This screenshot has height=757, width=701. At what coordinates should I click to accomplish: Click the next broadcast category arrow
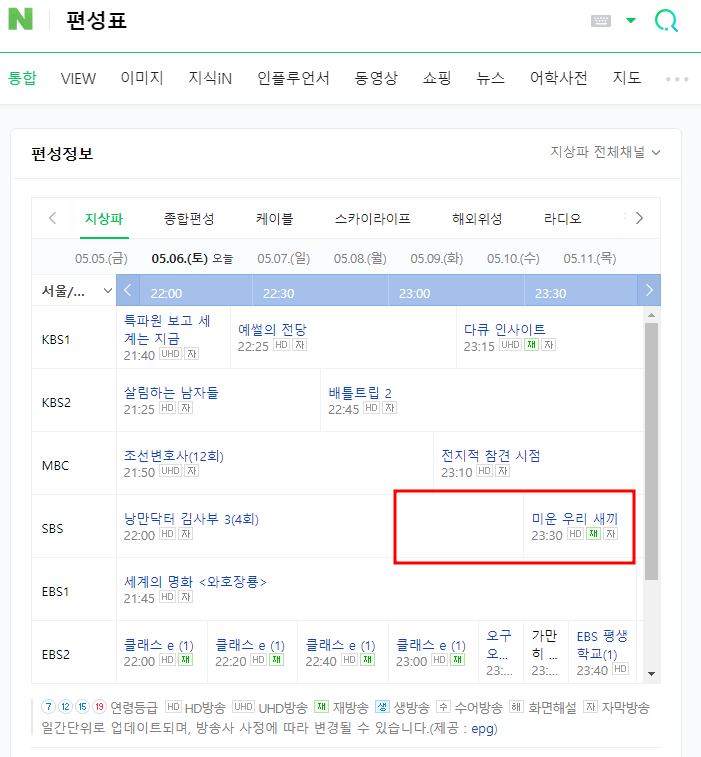click(x=640, y=218)
